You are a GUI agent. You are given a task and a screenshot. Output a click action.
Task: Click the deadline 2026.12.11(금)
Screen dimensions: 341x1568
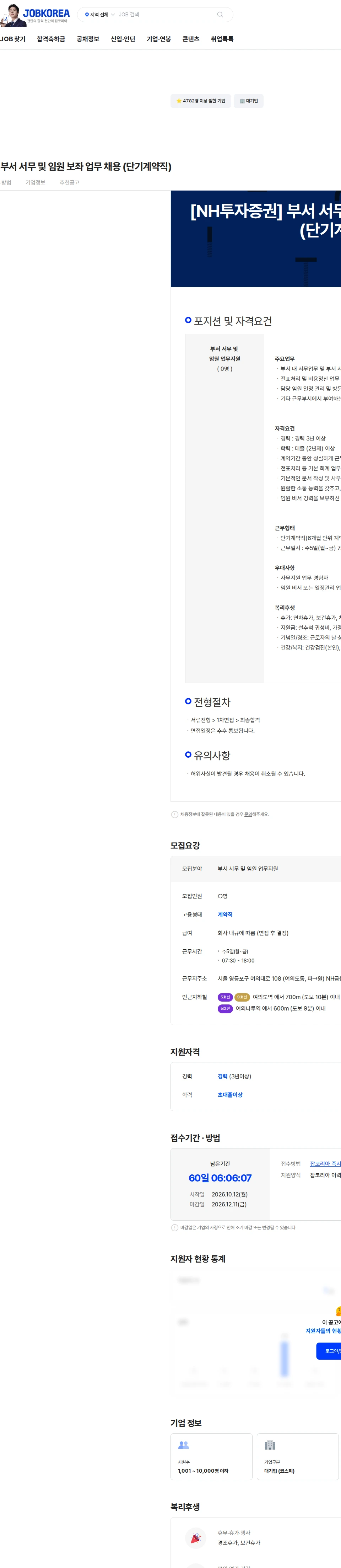(x=229, y=1204)
